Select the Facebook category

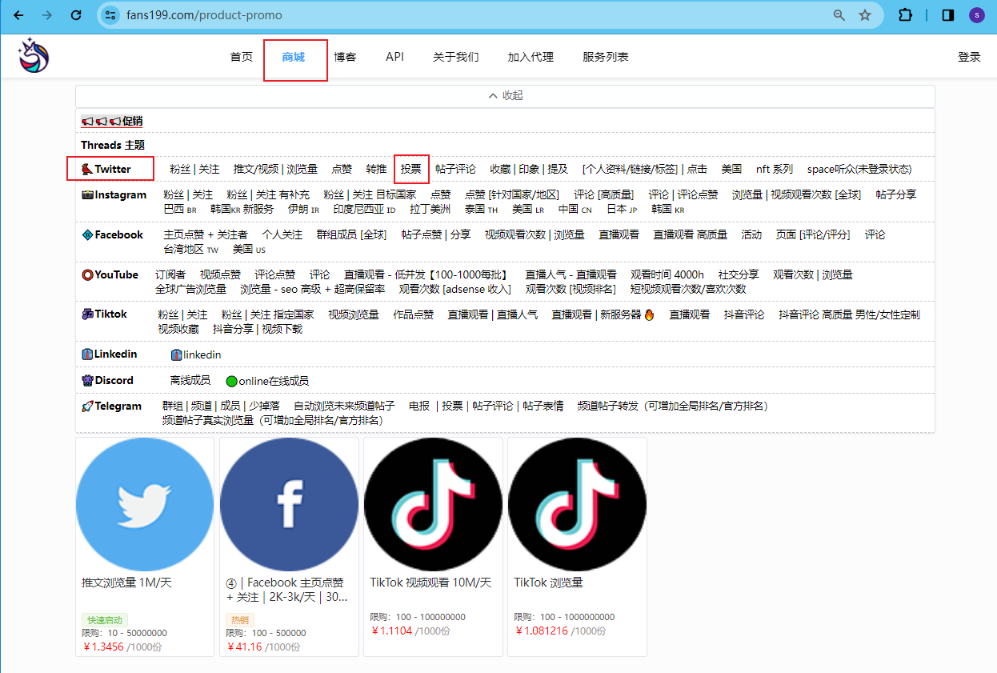113,235
